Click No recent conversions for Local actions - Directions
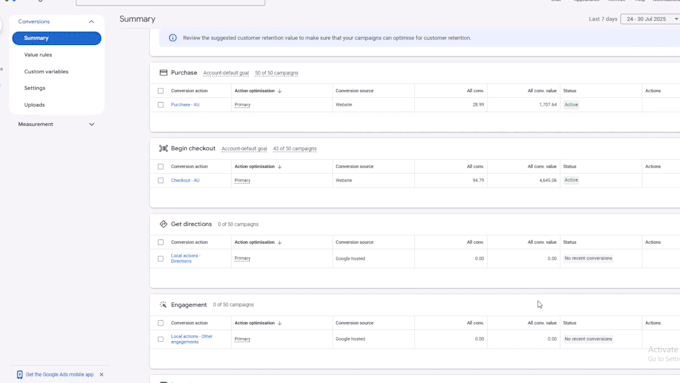The image size is (680, 383). 588,259
